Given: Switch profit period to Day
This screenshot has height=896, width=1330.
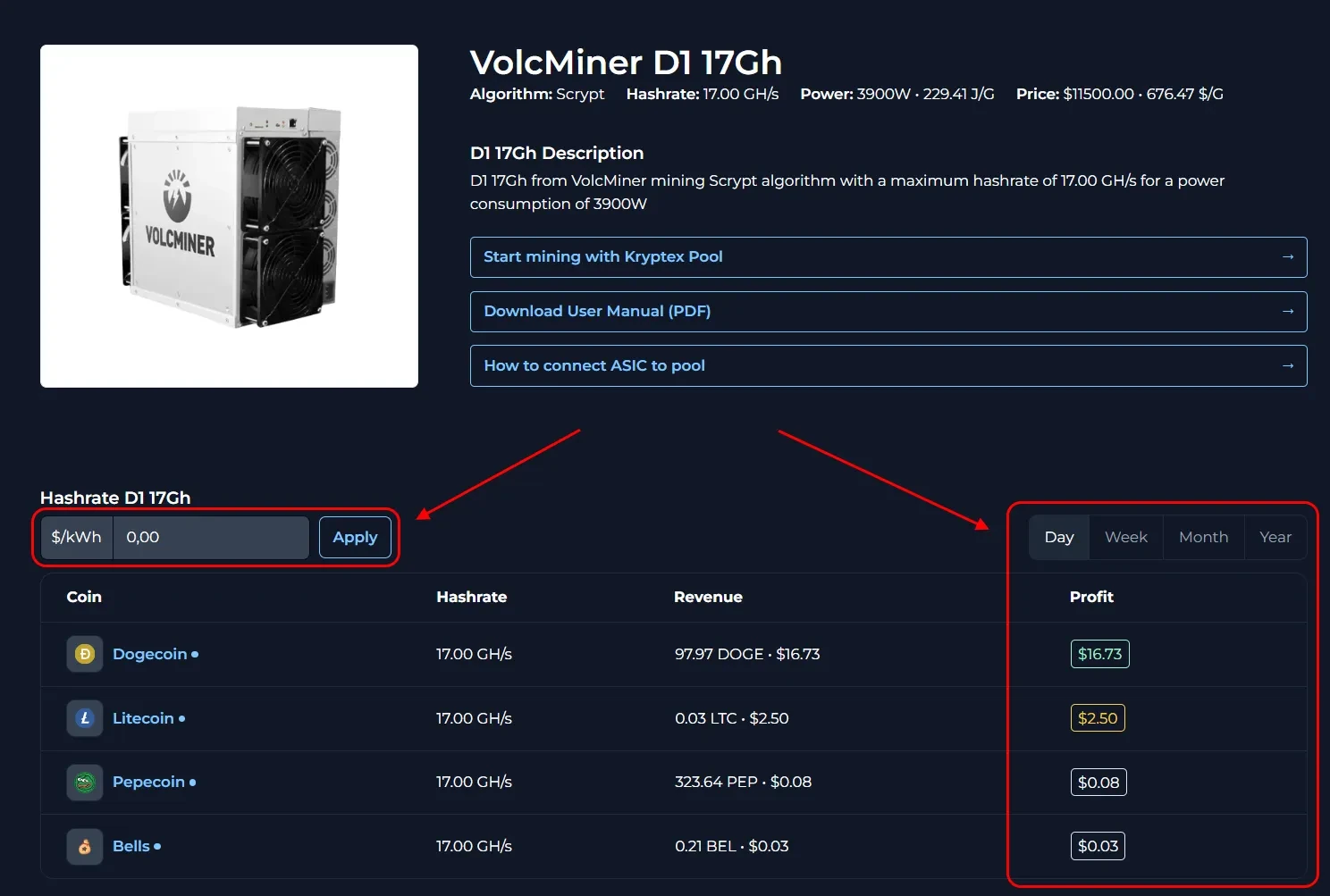Looking at the screenshot, I should (1058, 537).
